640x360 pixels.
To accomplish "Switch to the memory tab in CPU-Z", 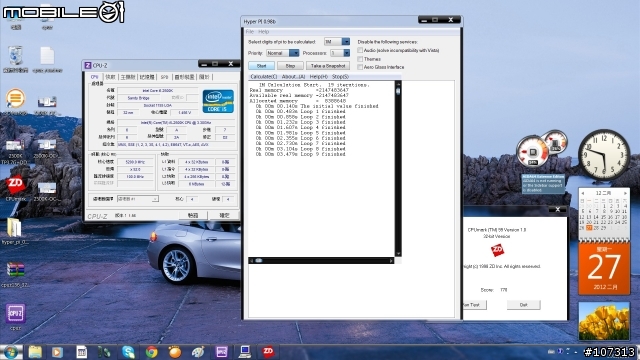I will click(147, 77).
